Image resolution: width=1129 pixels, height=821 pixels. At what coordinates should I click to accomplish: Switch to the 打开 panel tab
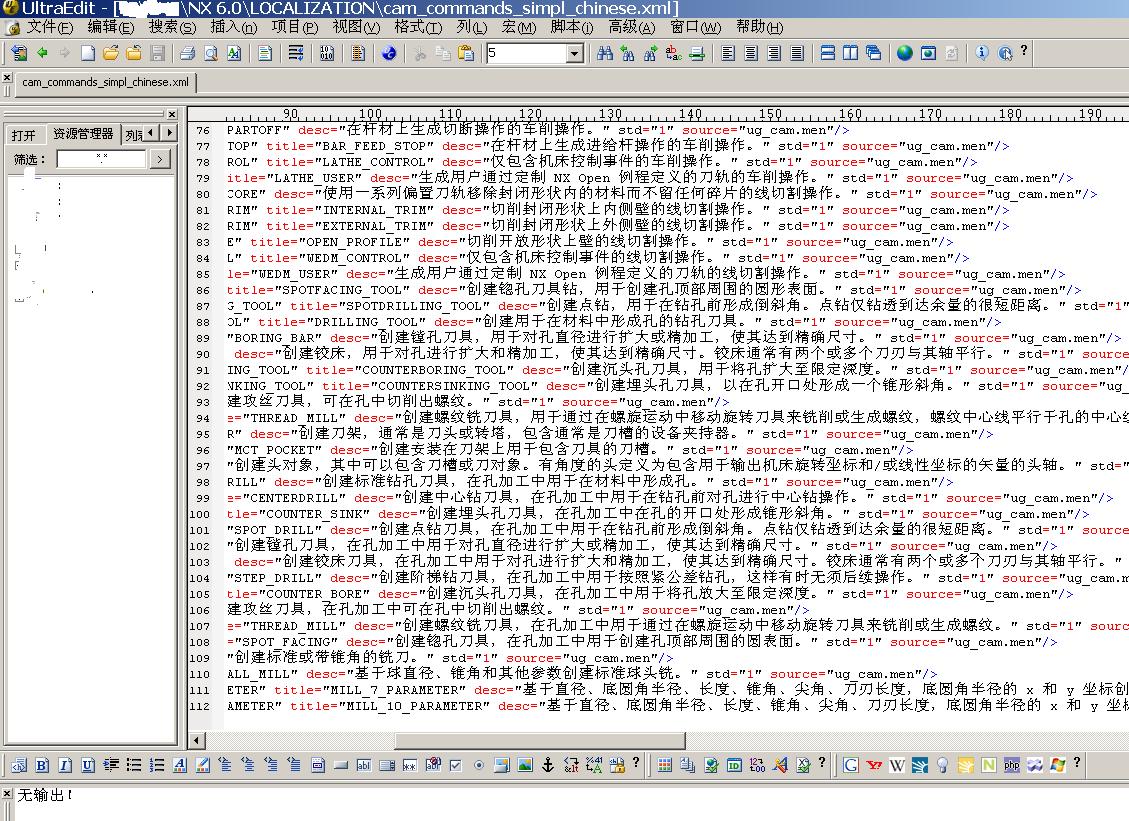pos(24,135)
